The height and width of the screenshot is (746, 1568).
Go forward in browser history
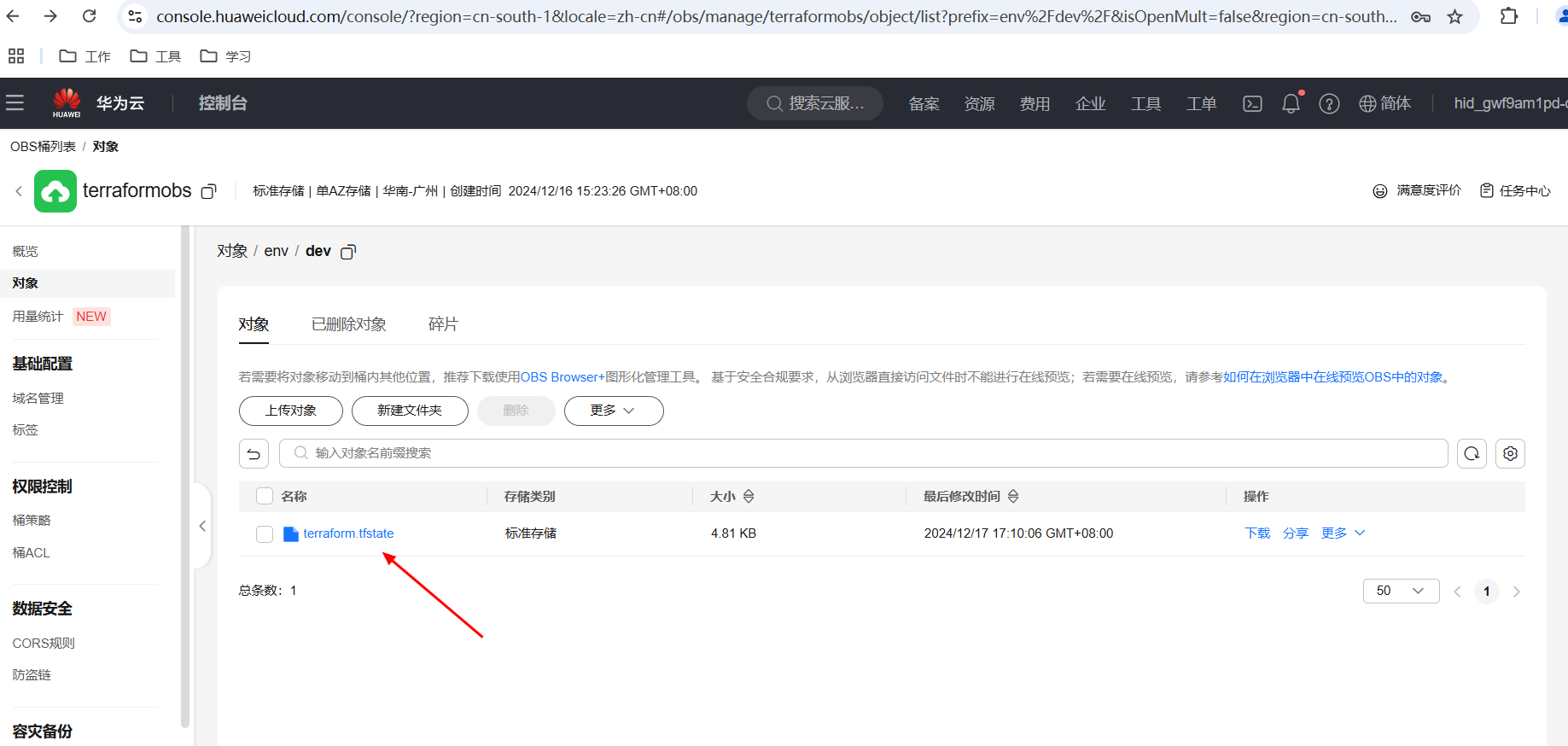(50, 16)
